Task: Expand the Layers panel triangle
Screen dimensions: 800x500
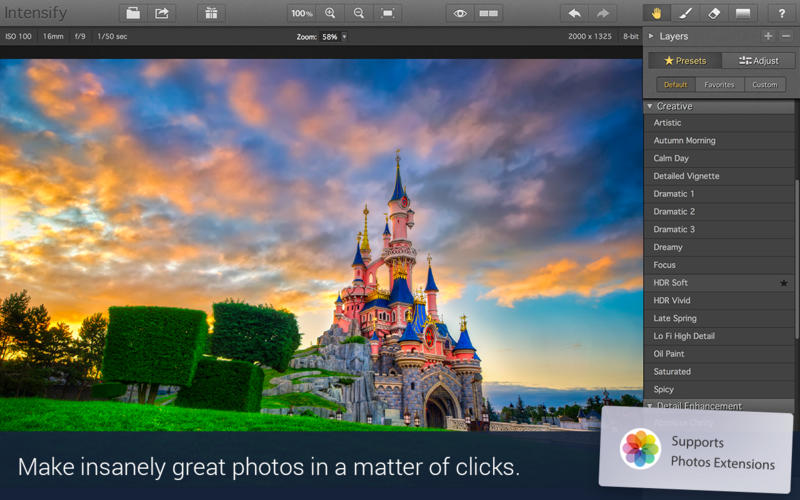Action: point(651,36)
